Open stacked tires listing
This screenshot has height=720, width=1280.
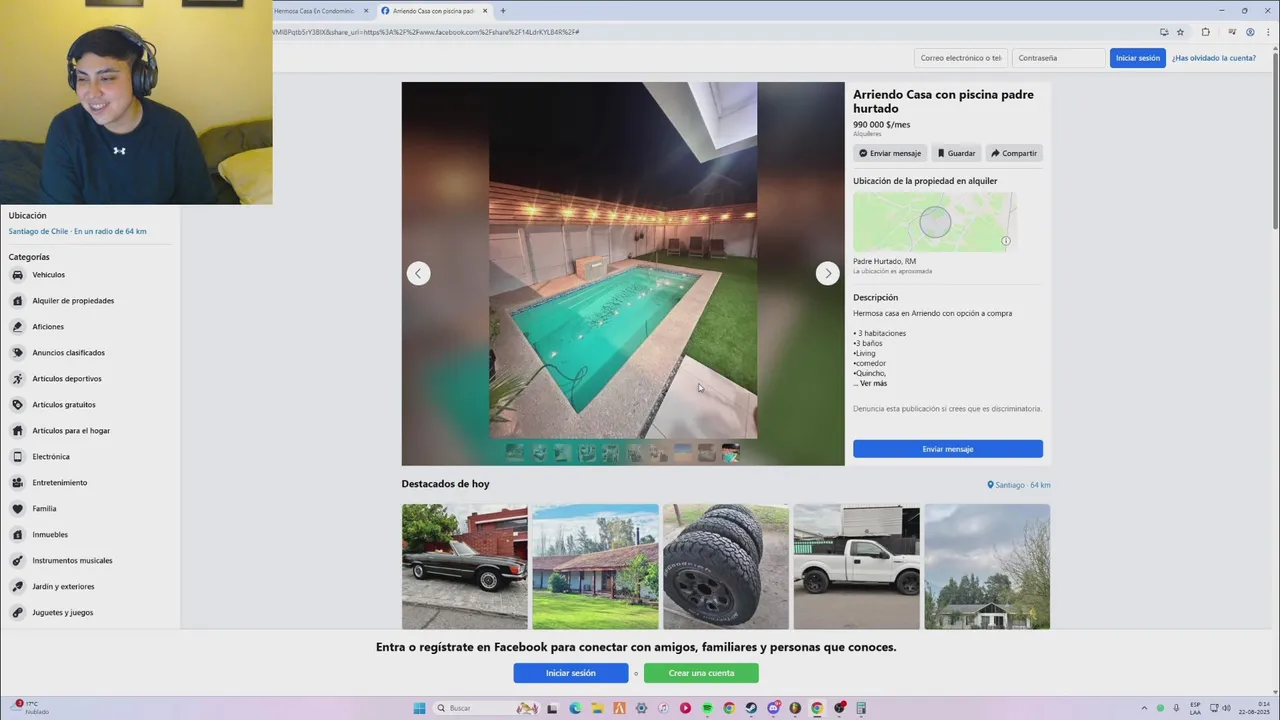click(x=726, y=567)
